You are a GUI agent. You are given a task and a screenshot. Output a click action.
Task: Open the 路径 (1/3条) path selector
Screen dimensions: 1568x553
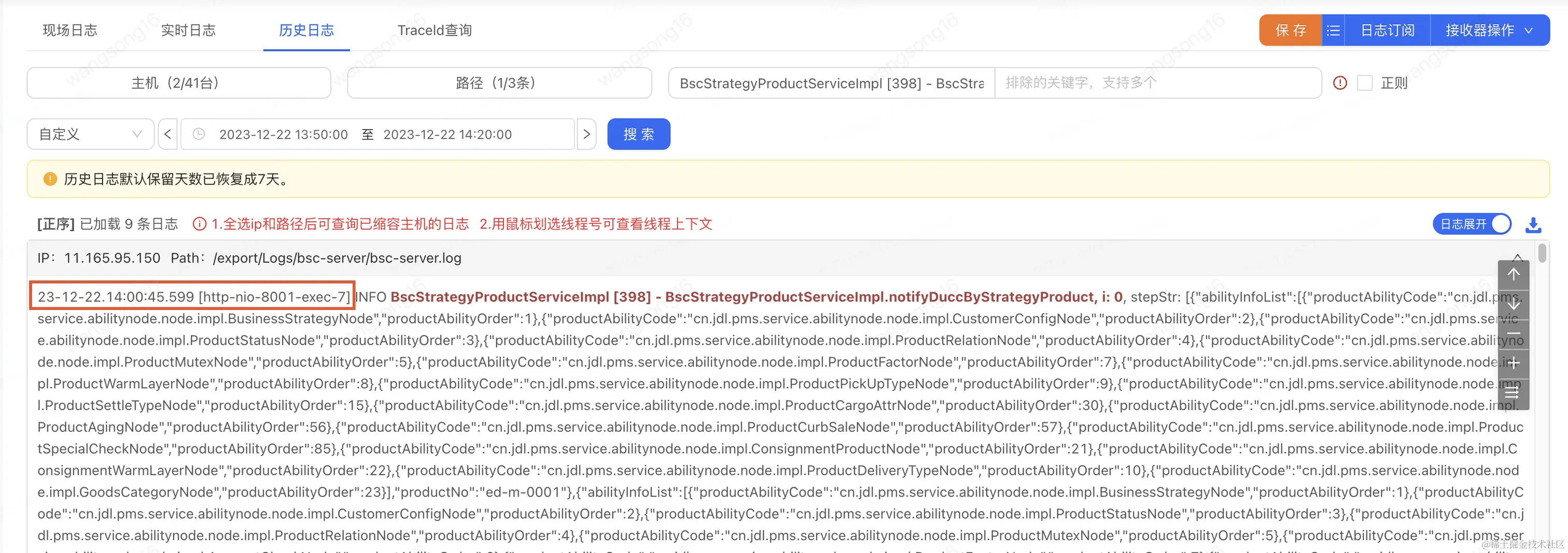tap(499, 83)
